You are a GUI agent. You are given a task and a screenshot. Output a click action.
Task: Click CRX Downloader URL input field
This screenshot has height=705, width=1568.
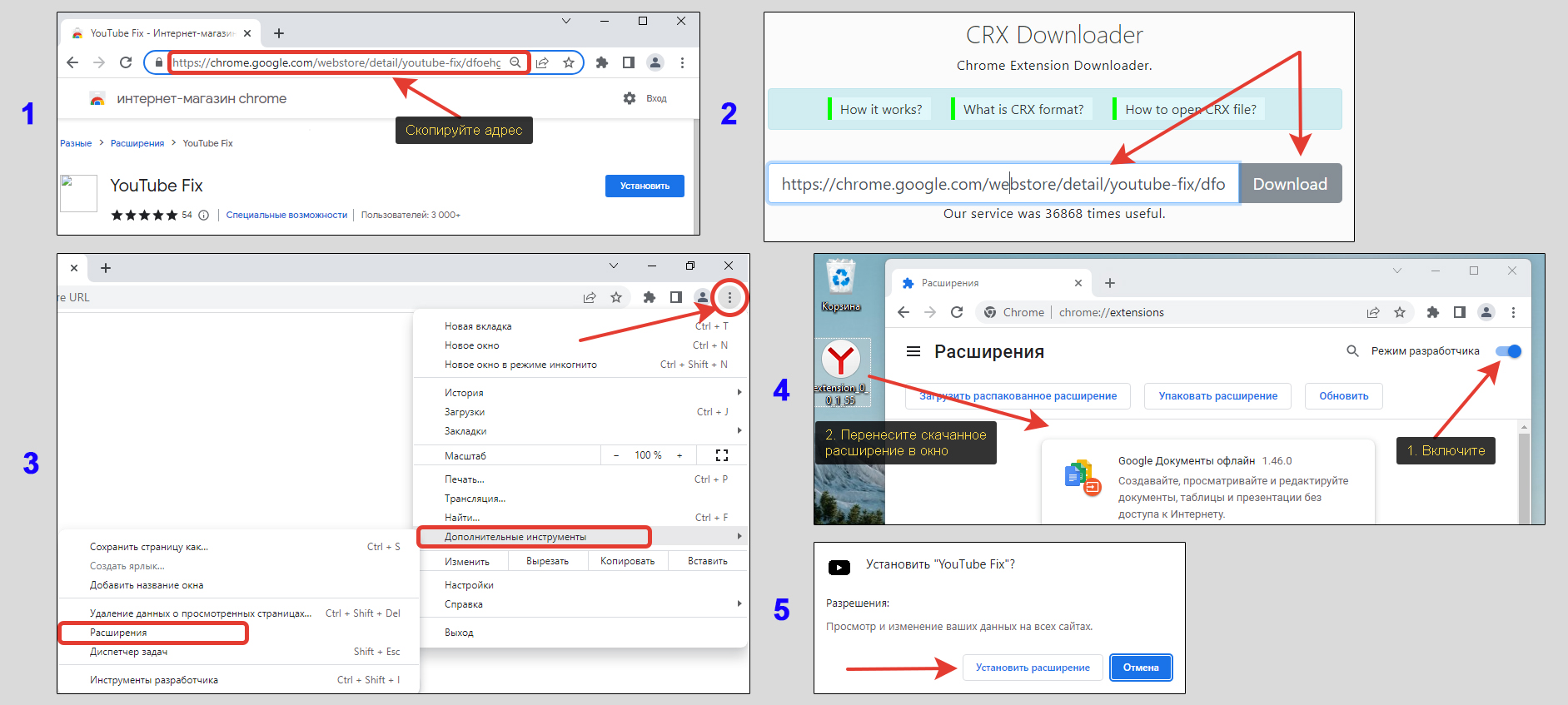(x=1003, y=184)
